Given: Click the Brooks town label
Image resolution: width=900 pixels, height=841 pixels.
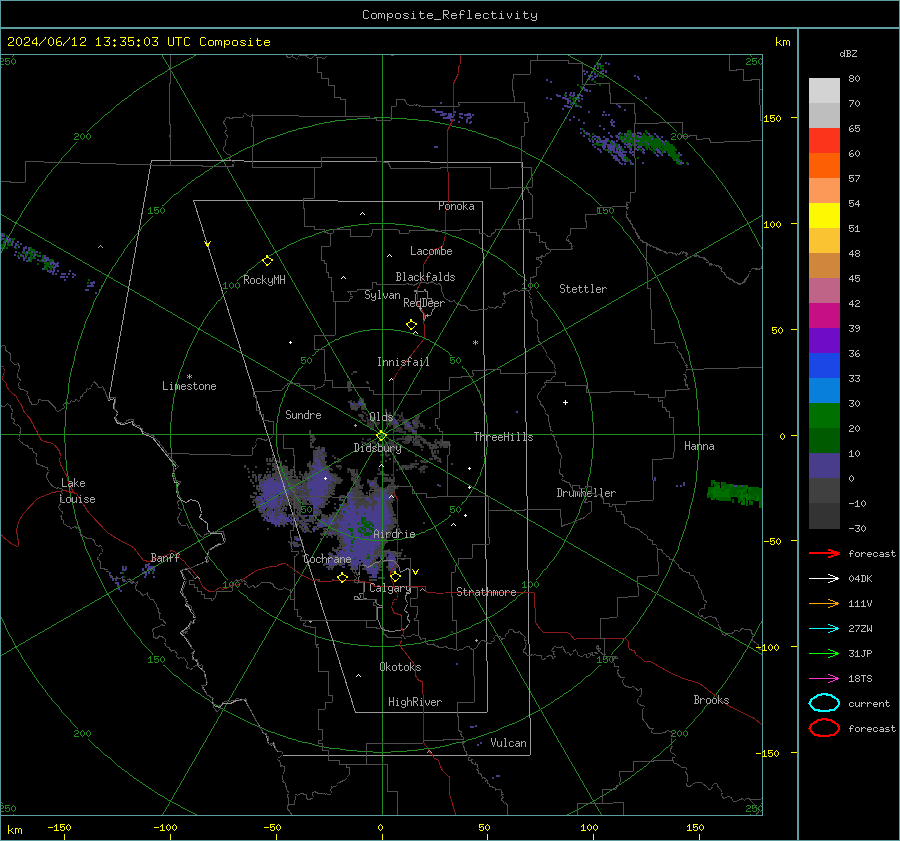Looking at the screenshot, I should [x=711, y=700].
